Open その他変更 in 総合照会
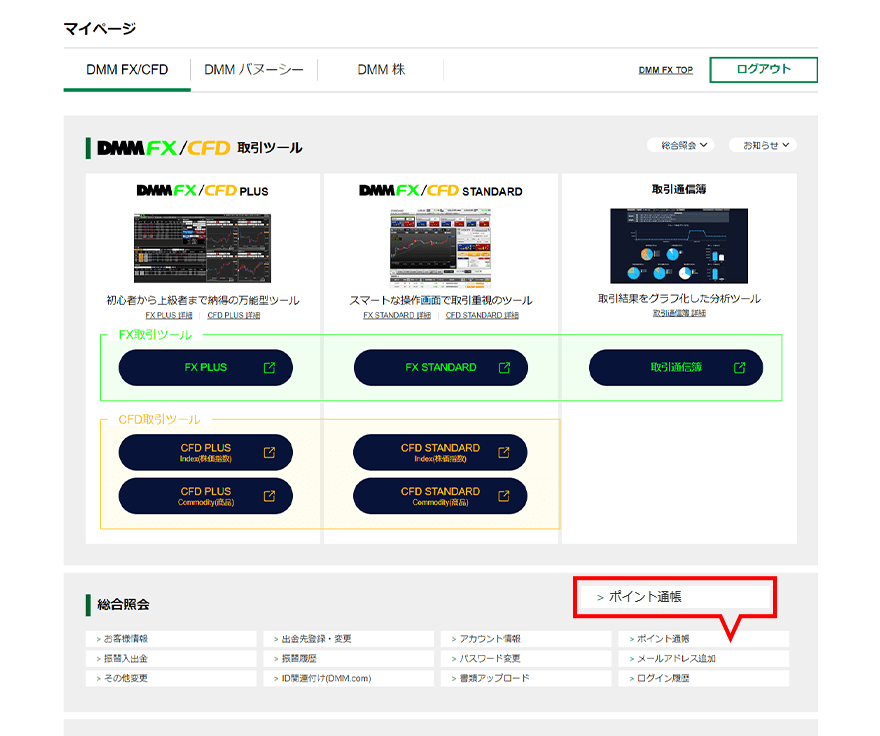Image resolution: width=880 pixels, height=736 pixels. tap(171, 678)
